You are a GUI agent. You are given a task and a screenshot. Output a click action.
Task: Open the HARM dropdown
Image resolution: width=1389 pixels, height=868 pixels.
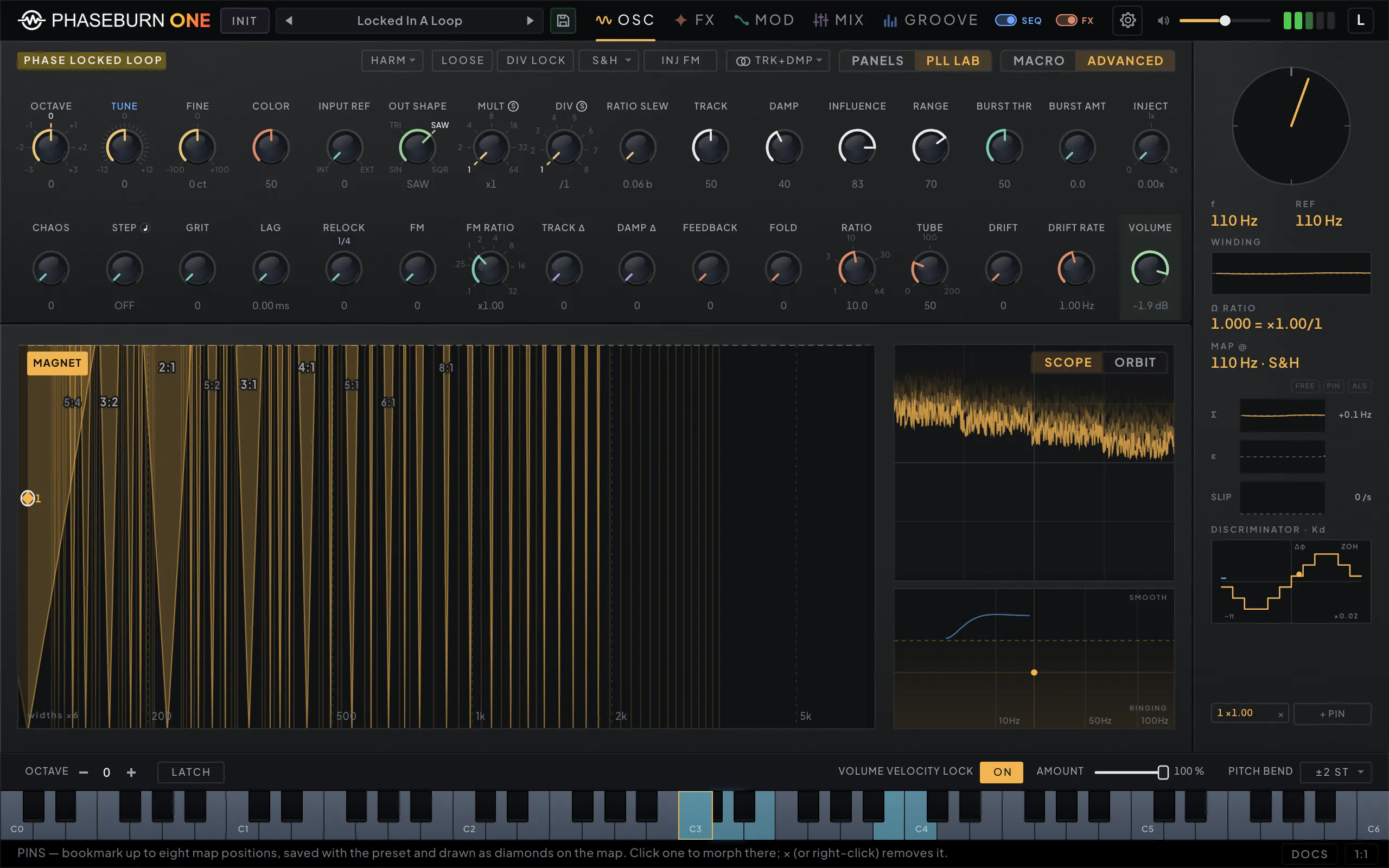(392, 60)
